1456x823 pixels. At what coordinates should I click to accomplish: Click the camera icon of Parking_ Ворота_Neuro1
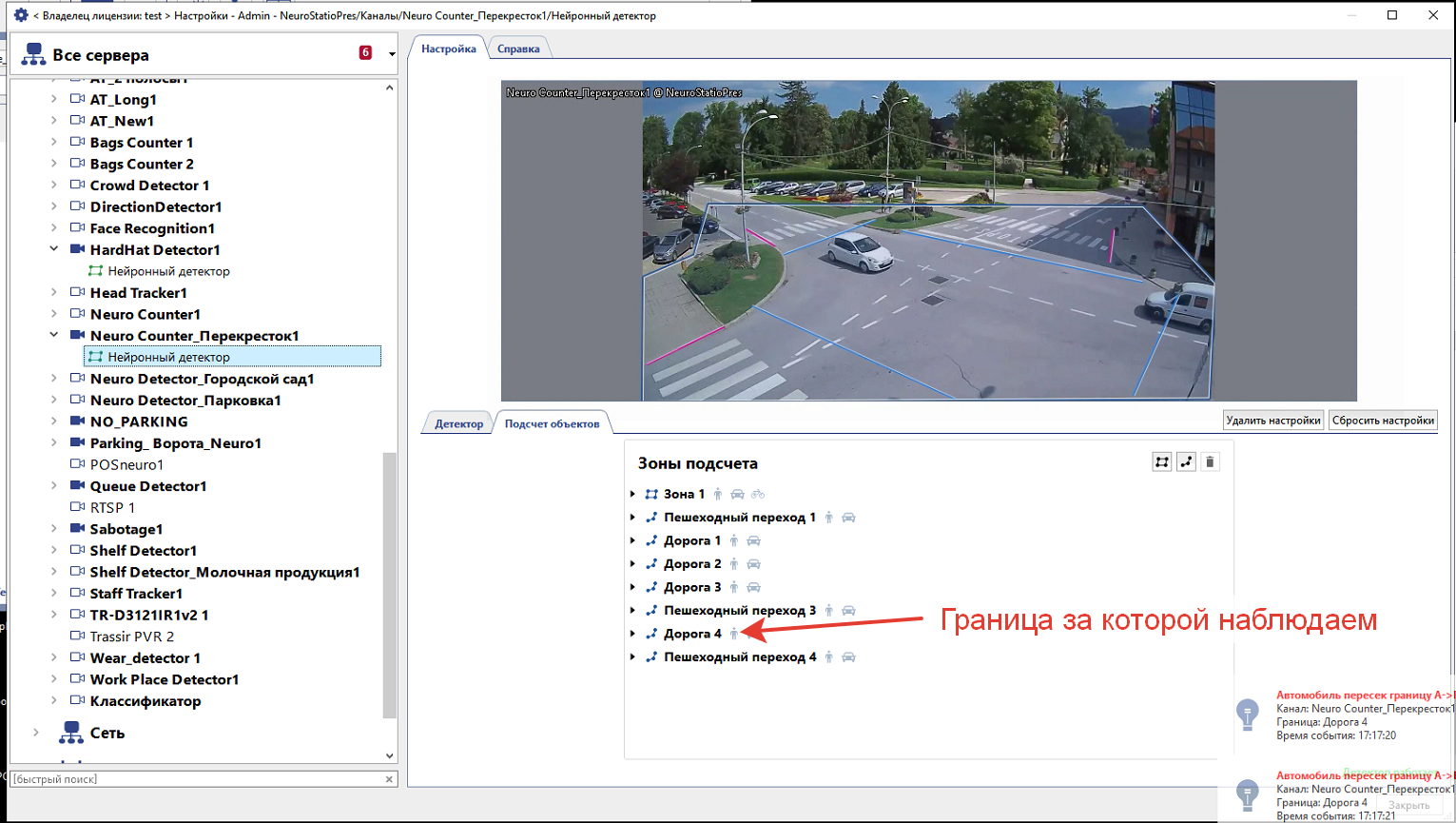[x=78, y=443]
